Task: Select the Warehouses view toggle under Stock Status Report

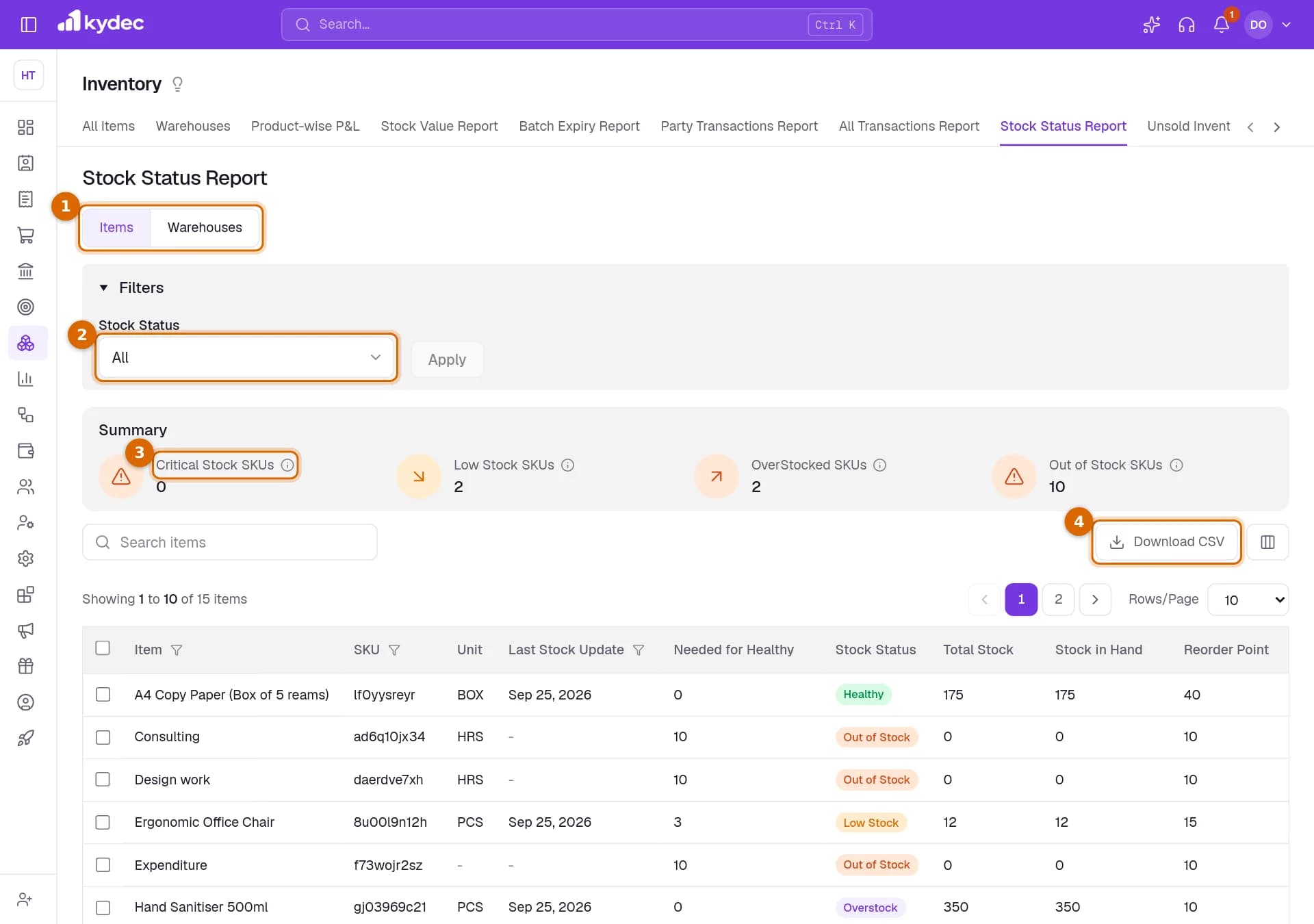Action: click(x=205, y=228)
